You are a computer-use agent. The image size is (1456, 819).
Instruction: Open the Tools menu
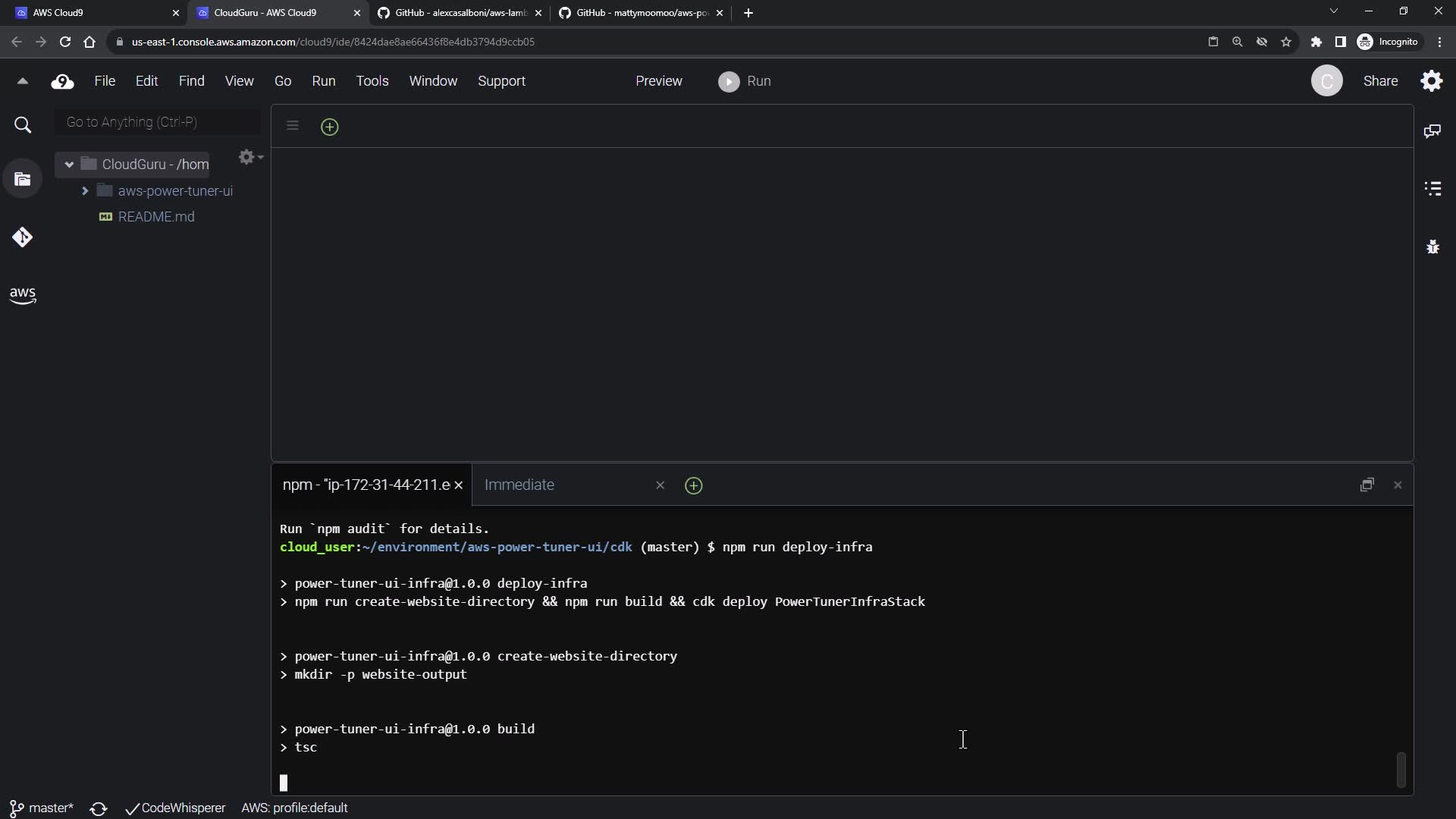[372, 81]
